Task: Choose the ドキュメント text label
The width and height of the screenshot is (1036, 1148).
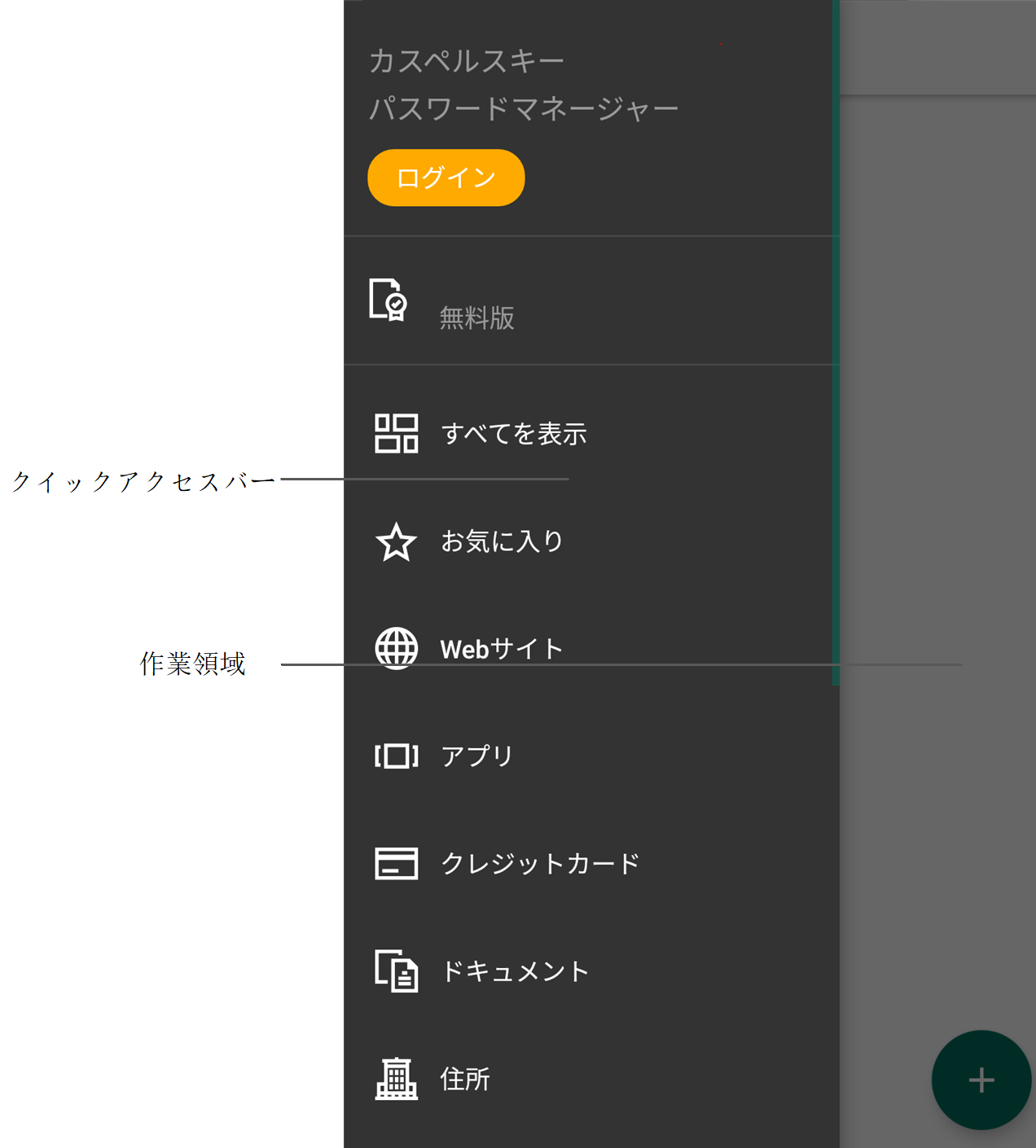Action: [515, 971]
